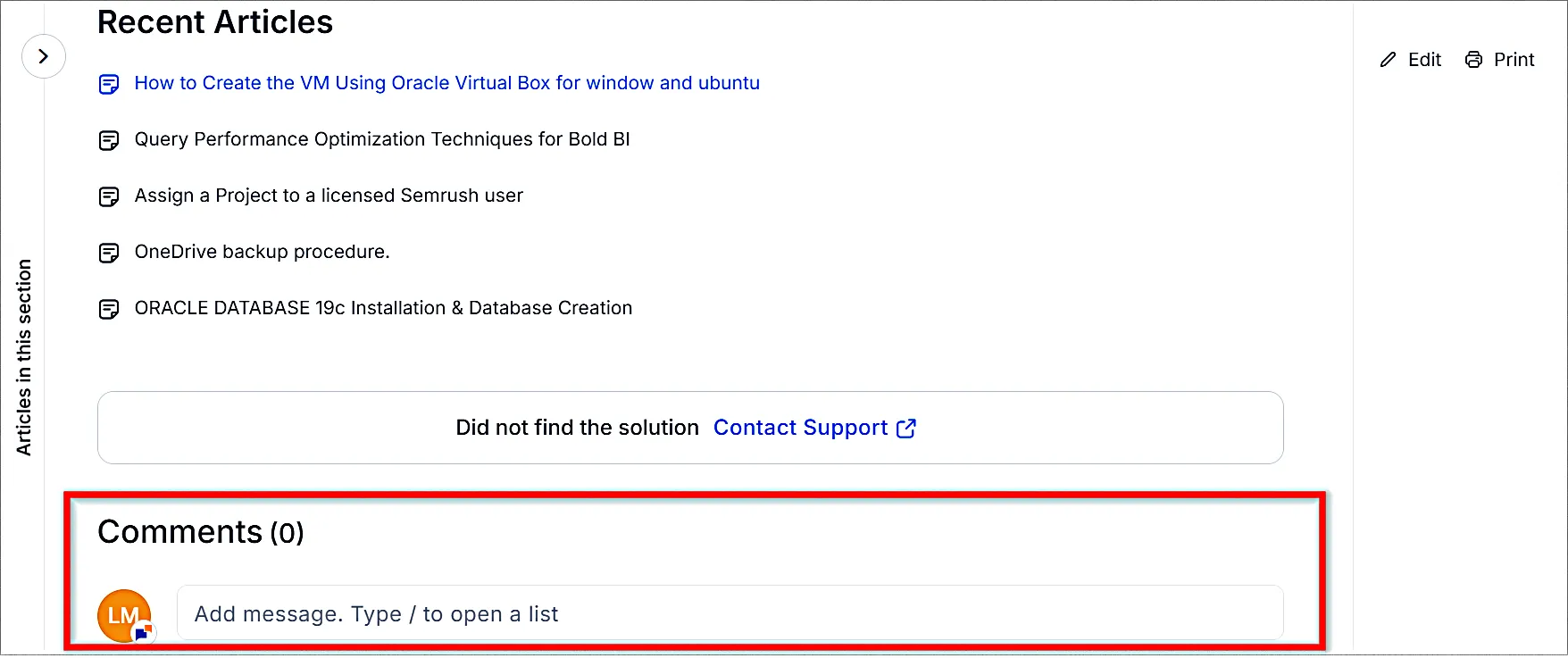
Task: Click external link icon next to Contact Support
Action: tap(906, 429)
